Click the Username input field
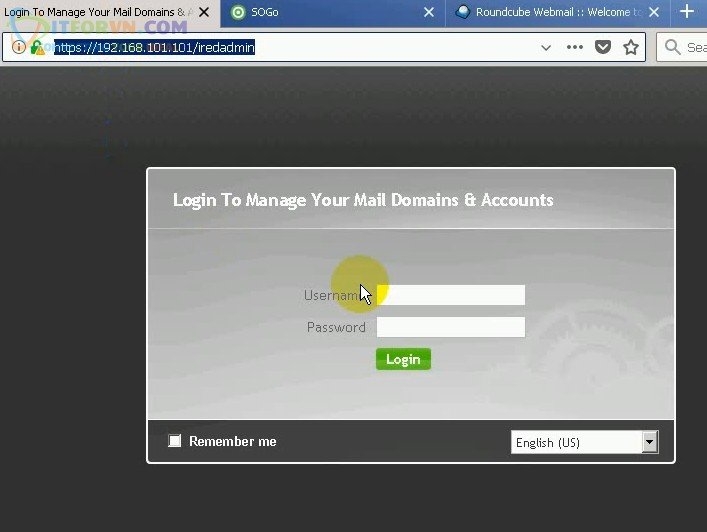 click(450, 295)
